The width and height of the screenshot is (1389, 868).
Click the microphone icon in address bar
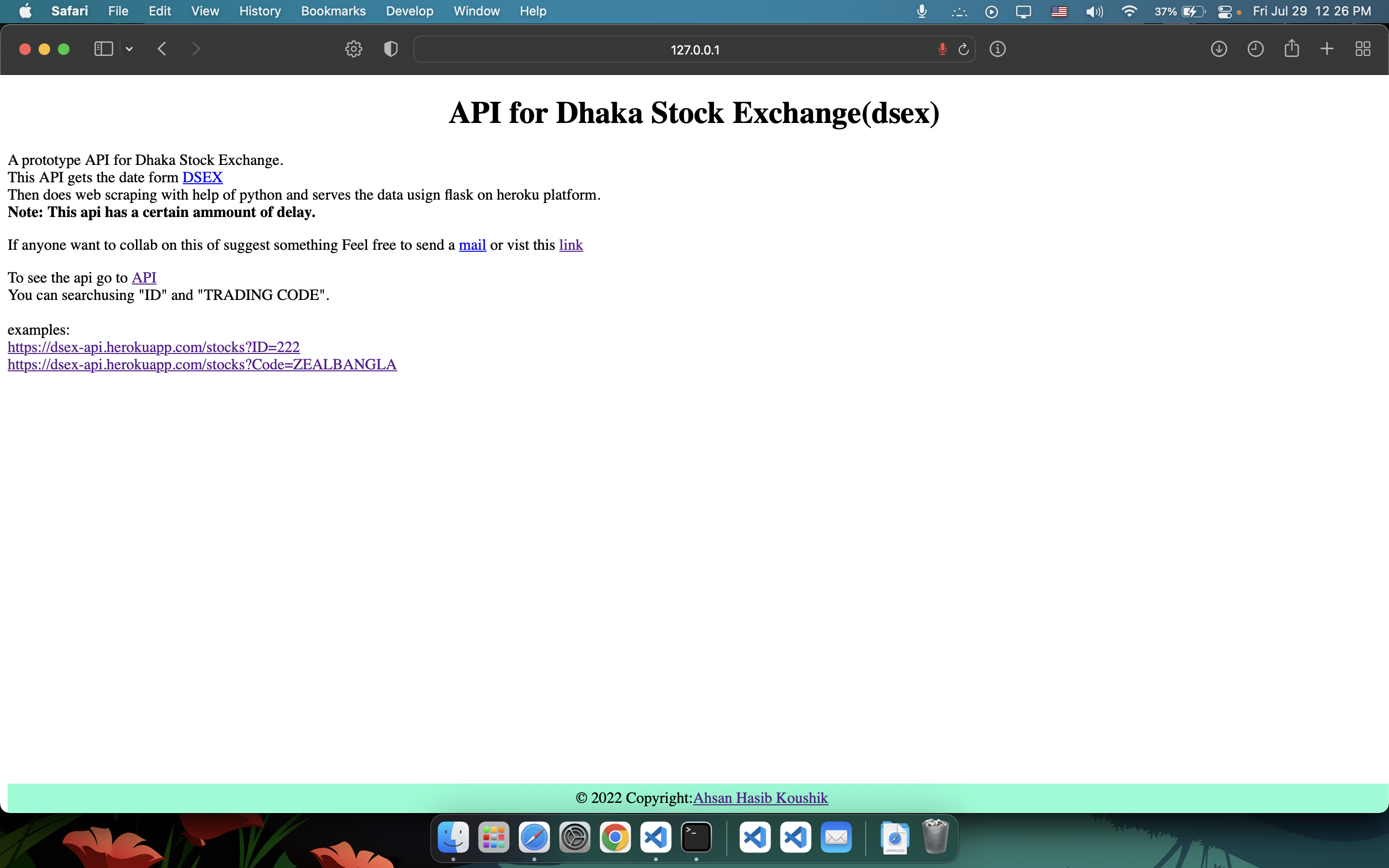pos(942,49)
